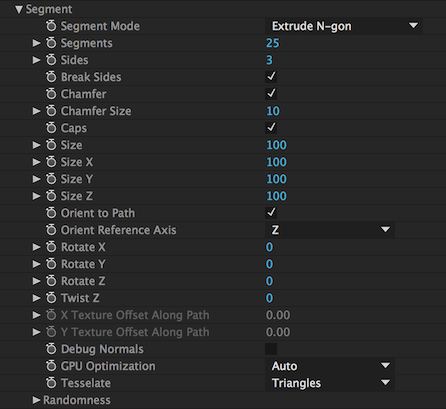The image size is (446, 409).
Task: Expand the Rotate Z property triangle
Action: [36, 281]
